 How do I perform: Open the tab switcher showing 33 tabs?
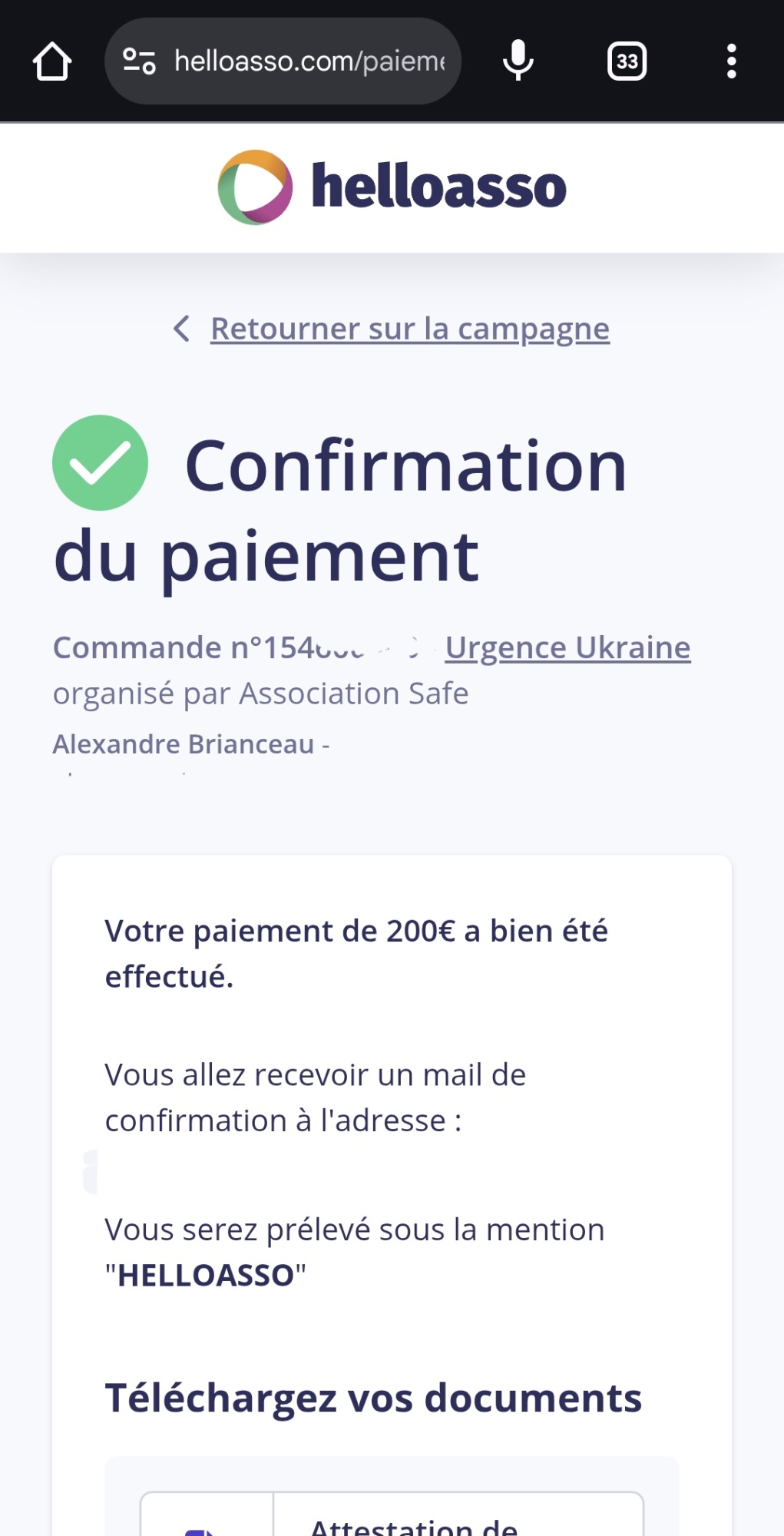pyautogui.click(x=627, y=61)
